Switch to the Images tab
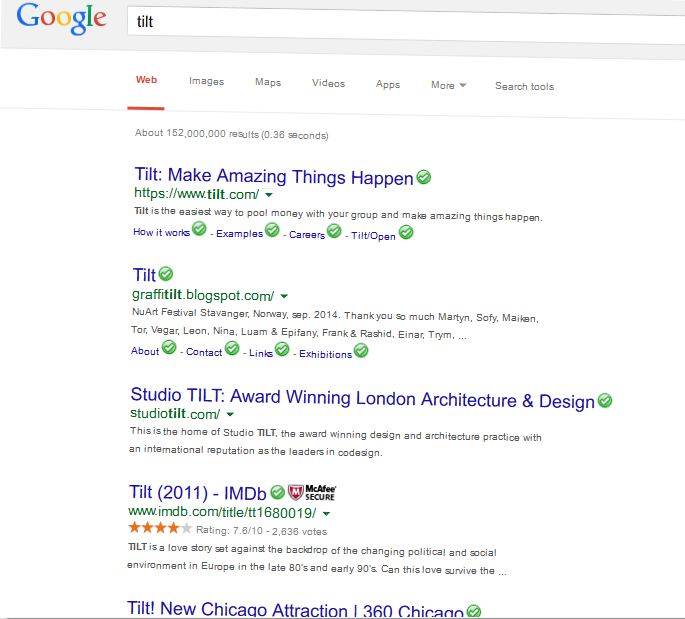 [206, 81]
